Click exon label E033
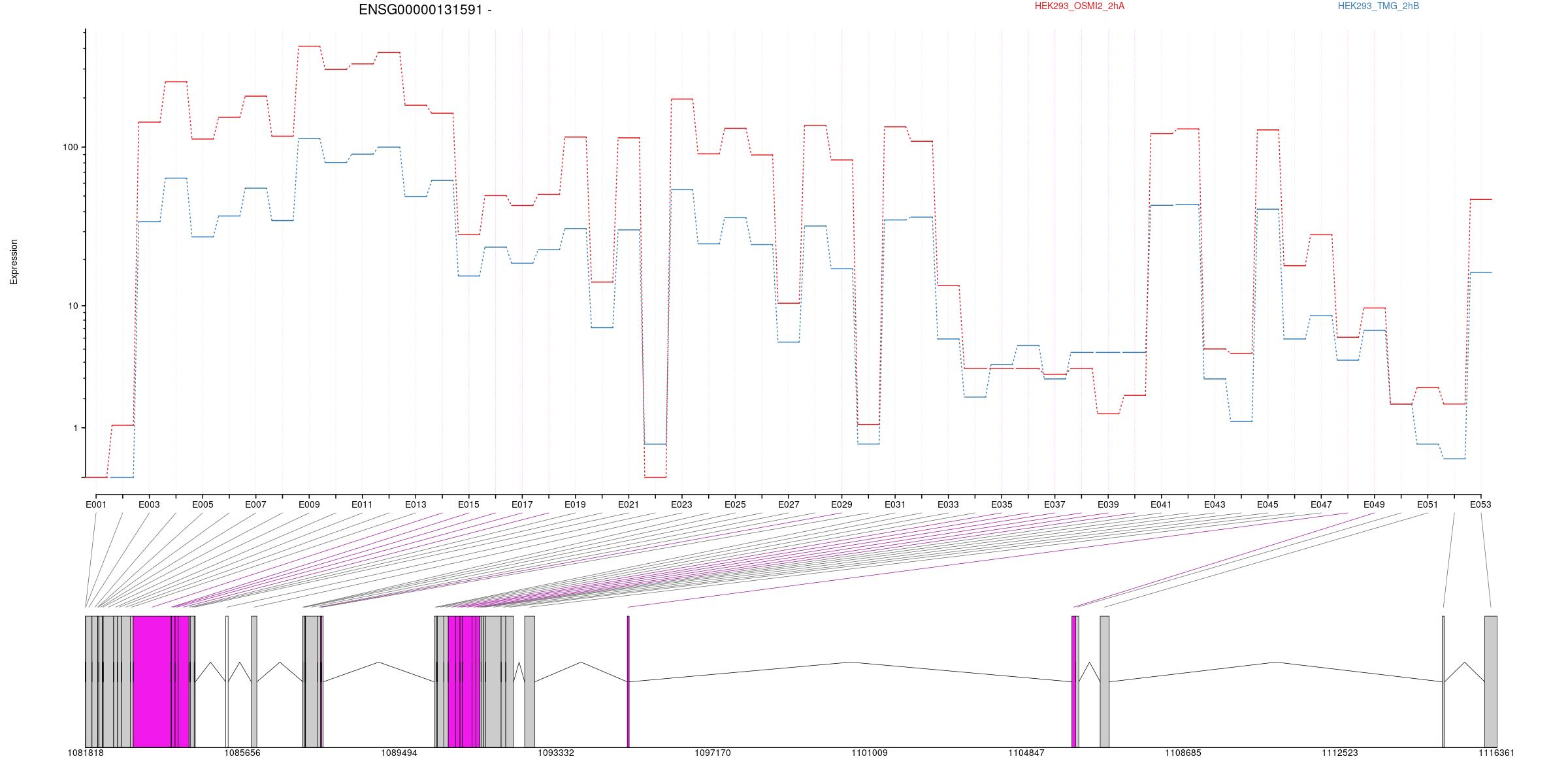 coord(948,504)
